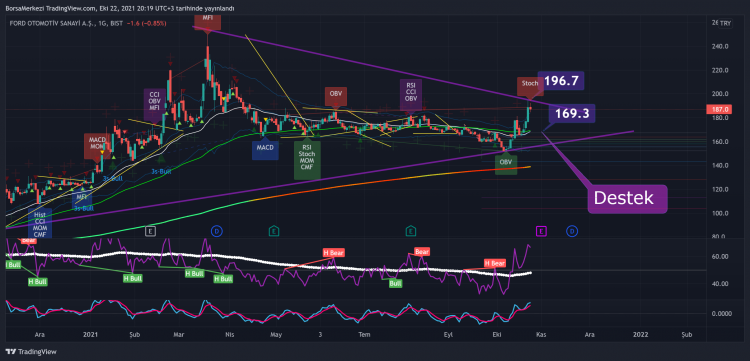Click the 3s-Bull text under the blue MFI label
750x361 pixels.
[x=83, y=208]
